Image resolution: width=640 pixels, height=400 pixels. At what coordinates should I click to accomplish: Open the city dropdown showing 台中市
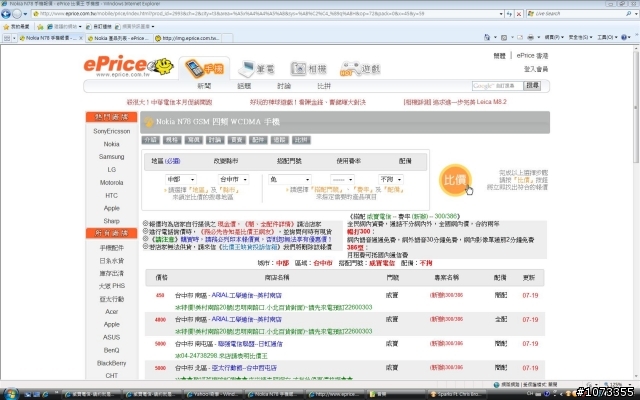point(233,179)
